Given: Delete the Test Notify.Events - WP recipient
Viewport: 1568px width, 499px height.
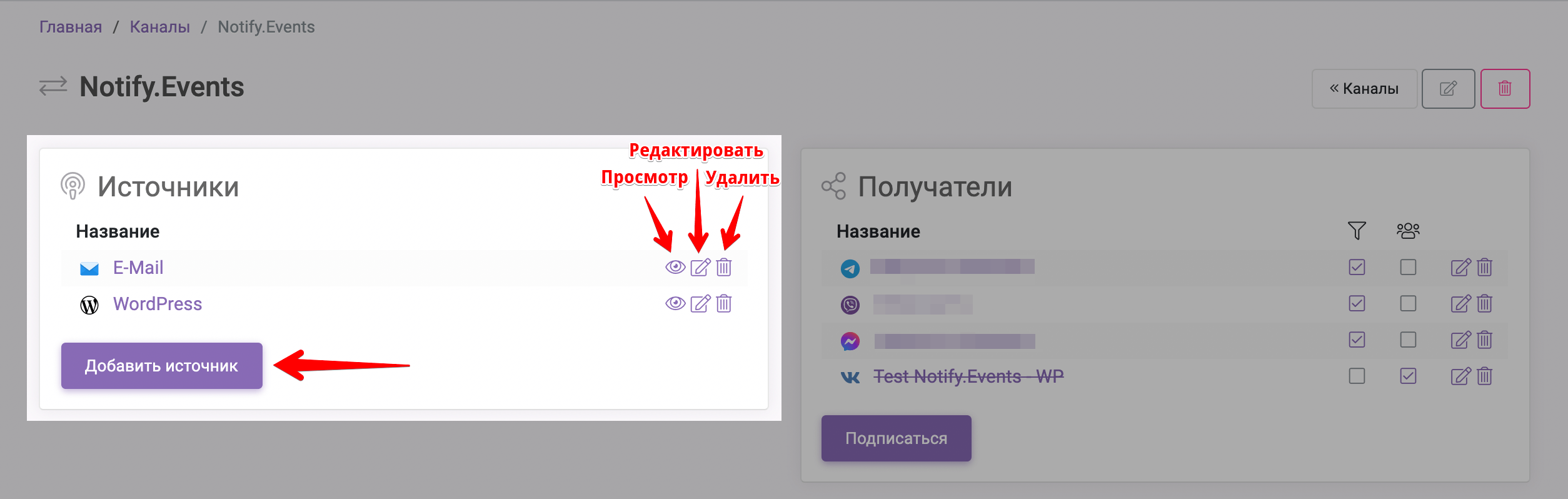Looking at the screenshot, I should [x=1485, y=376].
